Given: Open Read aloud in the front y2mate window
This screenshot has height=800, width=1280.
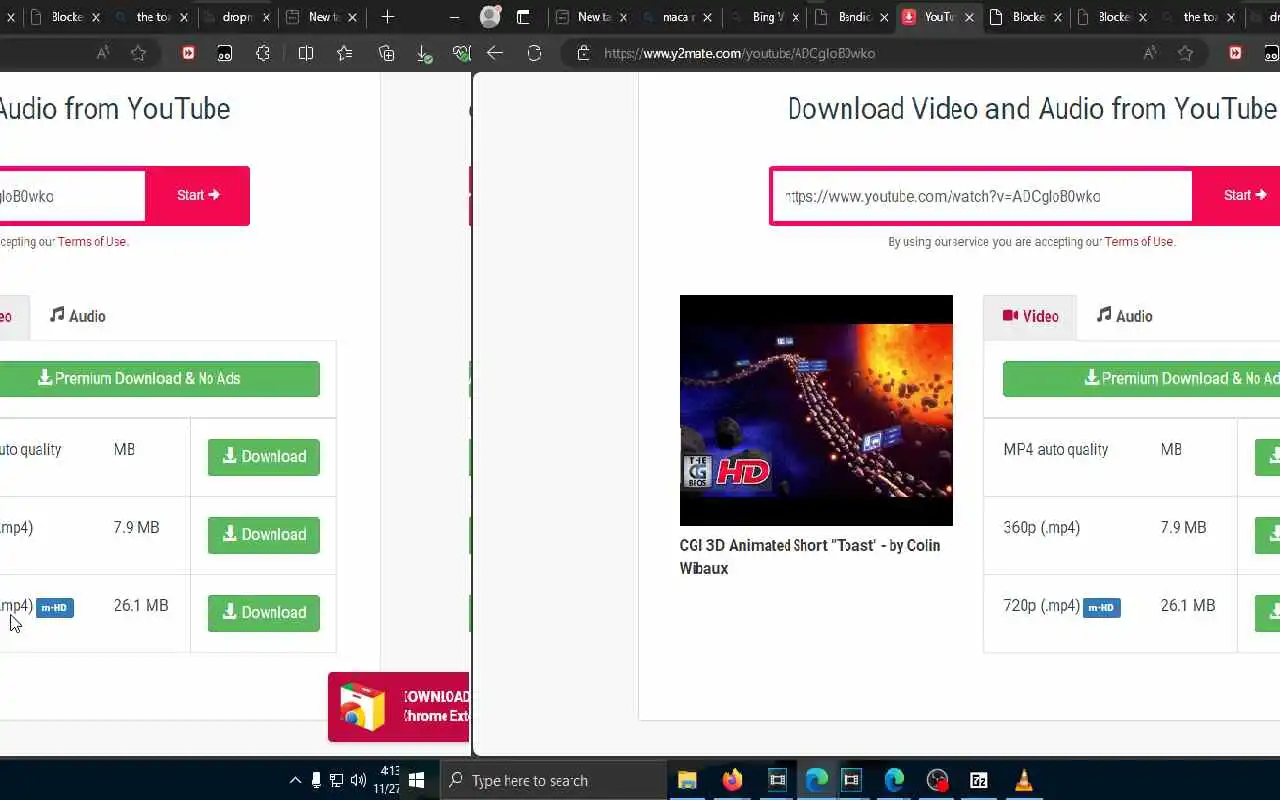Looking at the screenshot, I should point(1150,53).
